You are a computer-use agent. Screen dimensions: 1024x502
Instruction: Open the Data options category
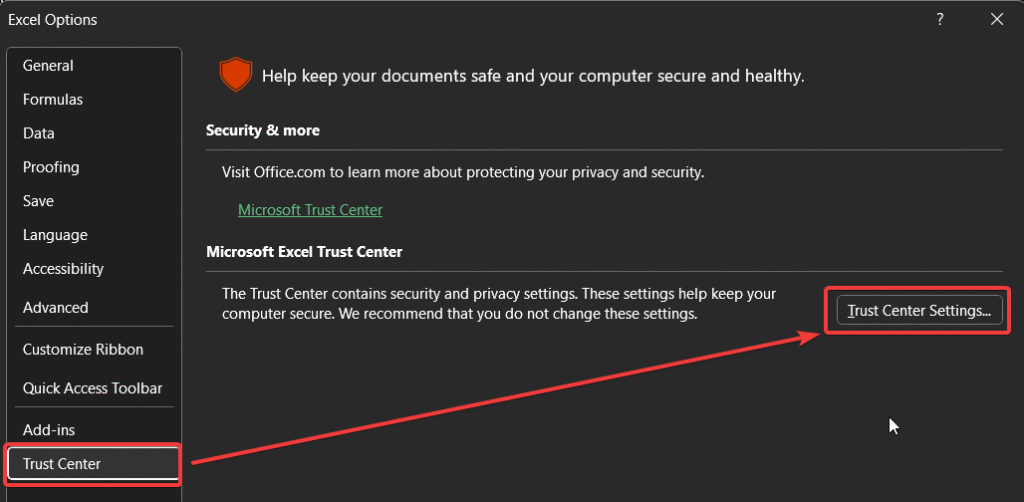click(x=39, y=133)
